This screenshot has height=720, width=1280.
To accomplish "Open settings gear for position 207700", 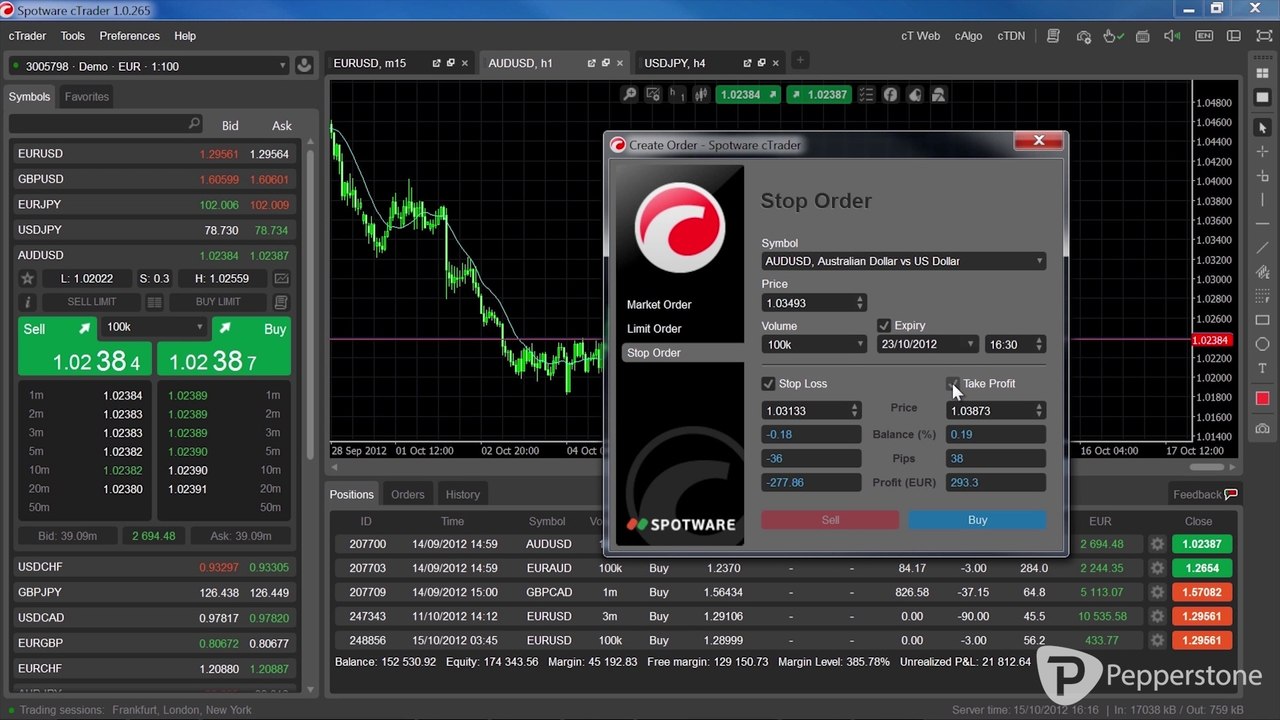I will pos(1157,544).
